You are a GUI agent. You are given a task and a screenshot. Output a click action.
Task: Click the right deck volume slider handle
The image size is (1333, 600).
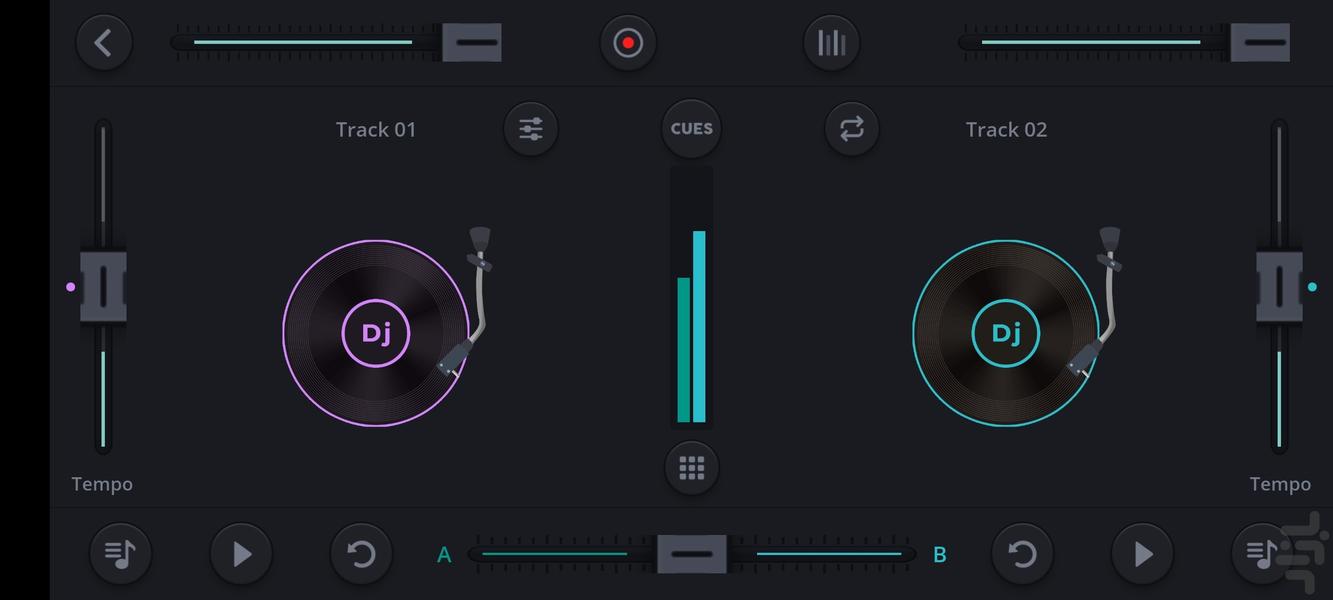click(x=1260, y=43)
